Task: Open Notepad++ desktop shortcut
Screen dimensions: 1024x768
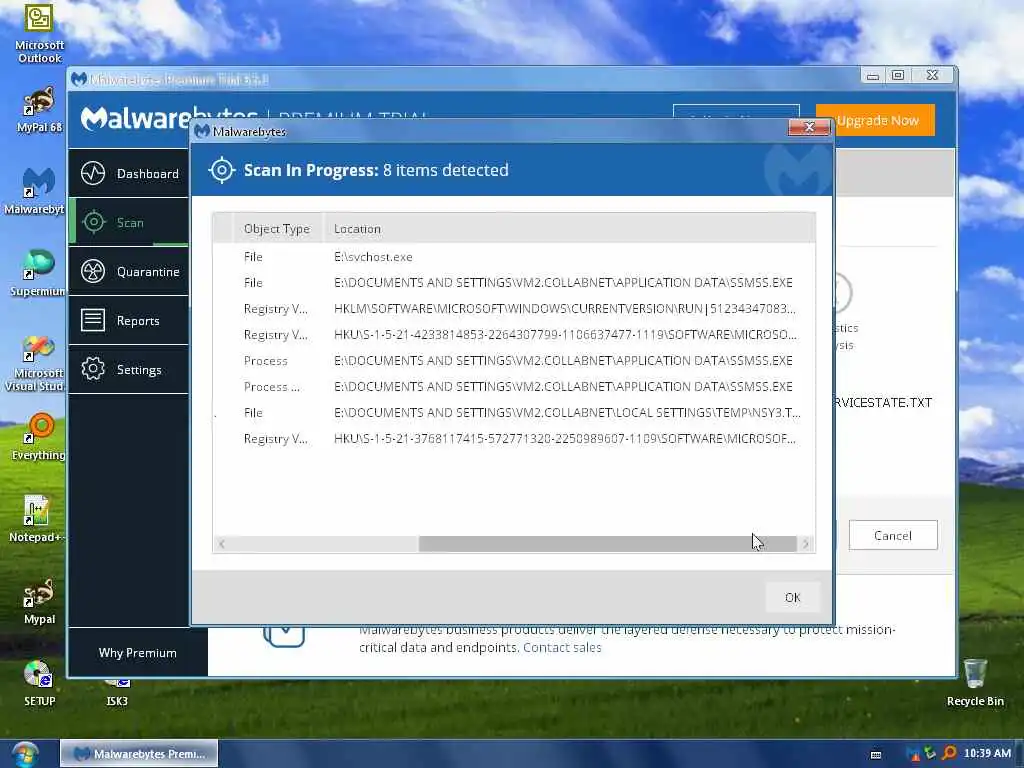Action: [x=36, y=519]
